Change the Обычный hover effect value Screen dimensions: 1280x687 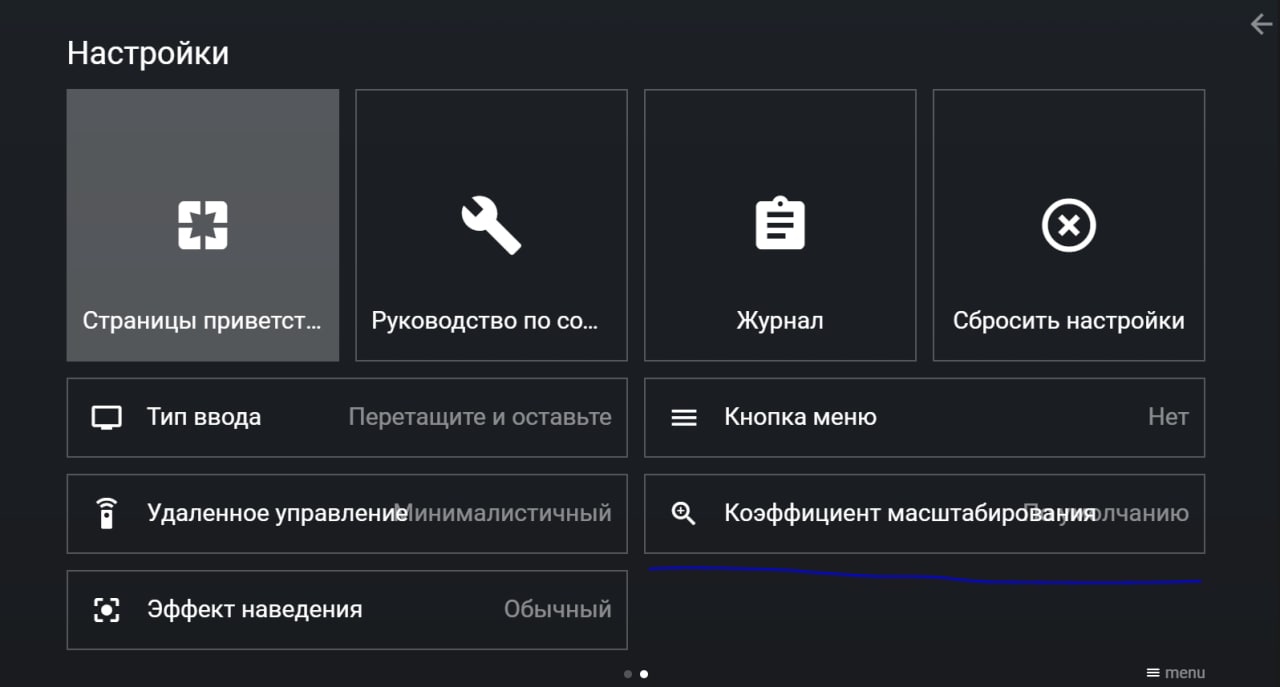tap(557, 610)
